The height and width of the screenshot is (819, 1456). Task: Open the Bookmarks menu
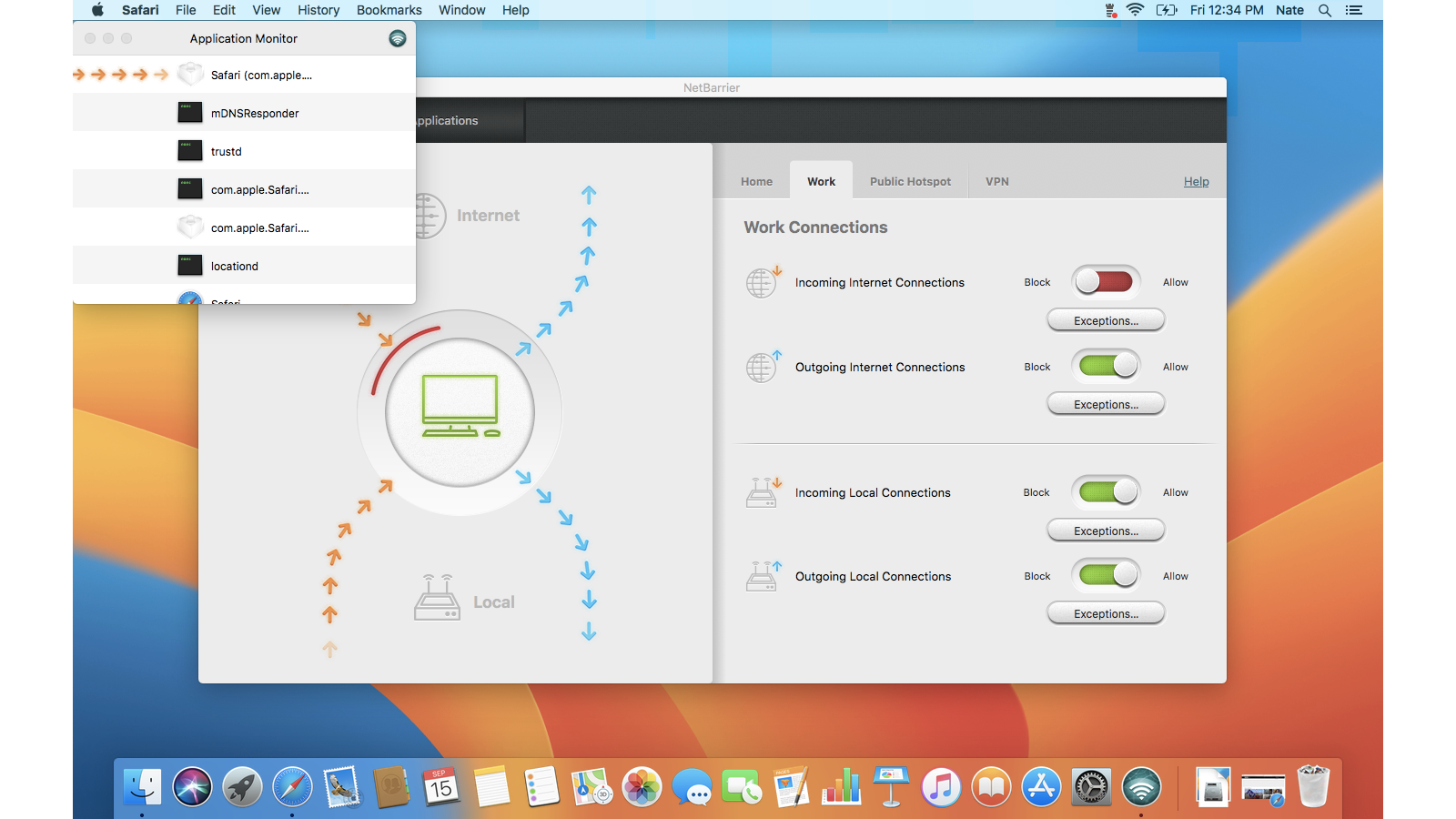pos(389,10)
